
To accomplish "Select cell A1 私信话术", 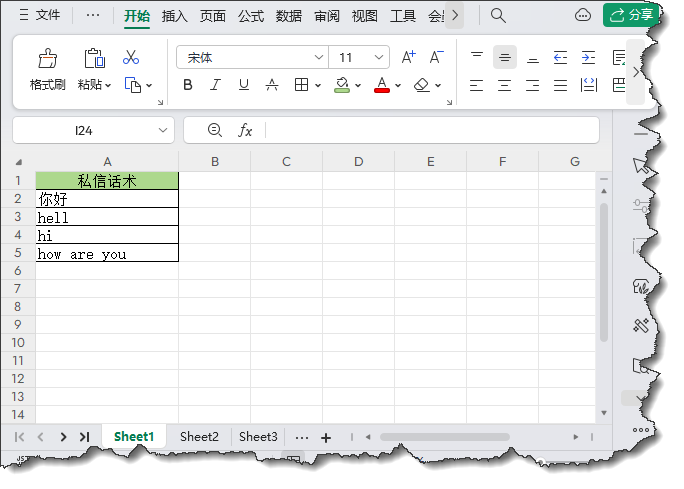I will (107, 181).
